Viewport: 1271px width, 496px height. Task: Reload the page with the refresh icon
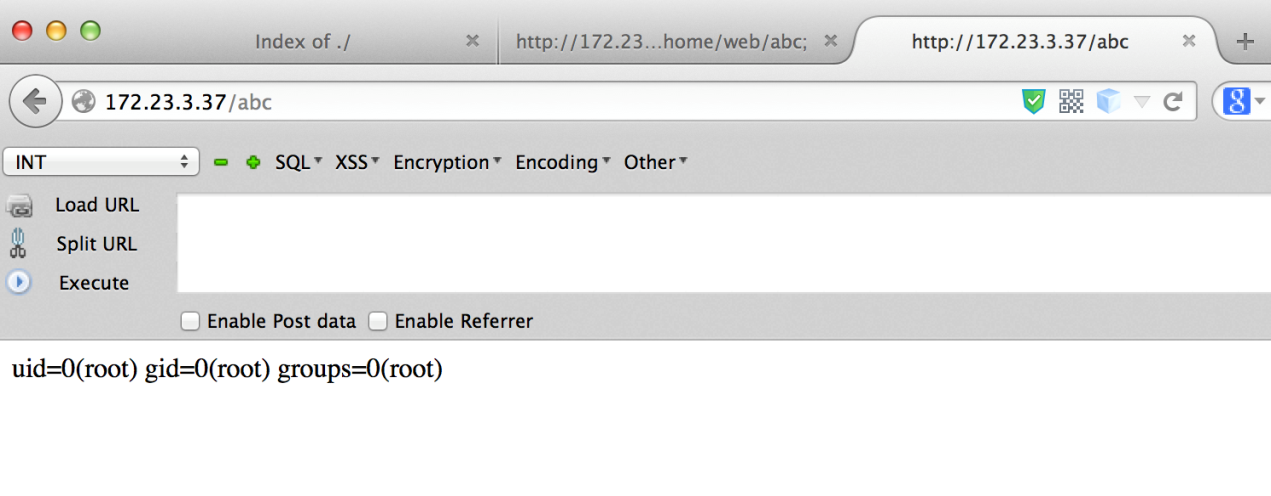point(1173,101)
